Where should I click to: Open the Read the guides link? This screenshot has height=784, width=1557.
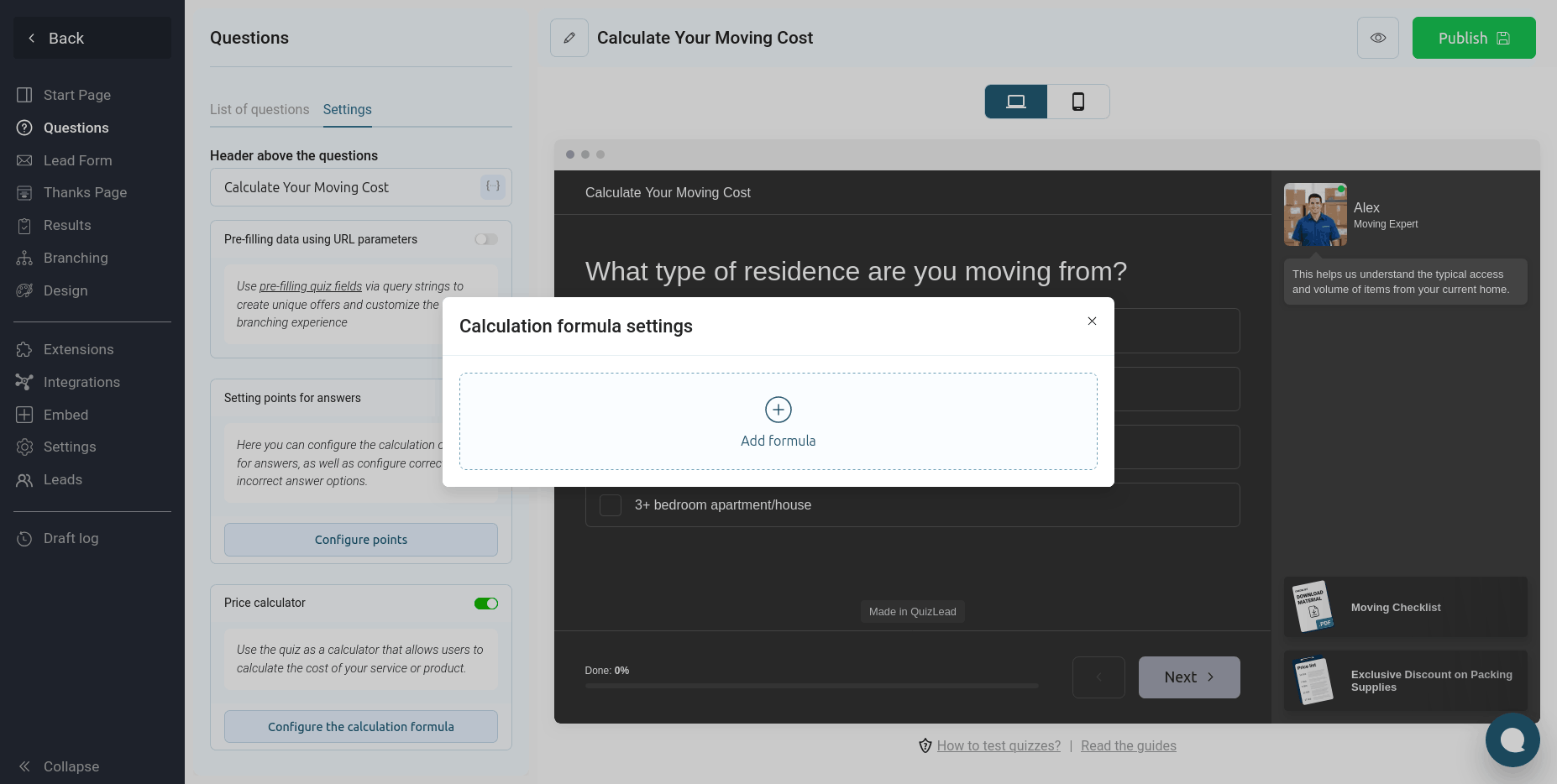tap(1128, 745)
